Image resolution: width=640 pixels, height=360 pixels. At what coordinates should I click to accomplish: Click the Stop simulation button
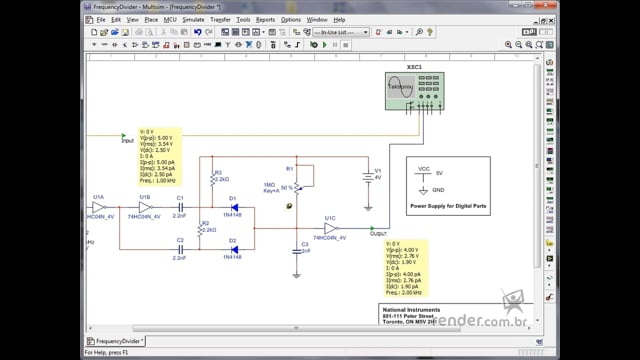coord(346,45)
